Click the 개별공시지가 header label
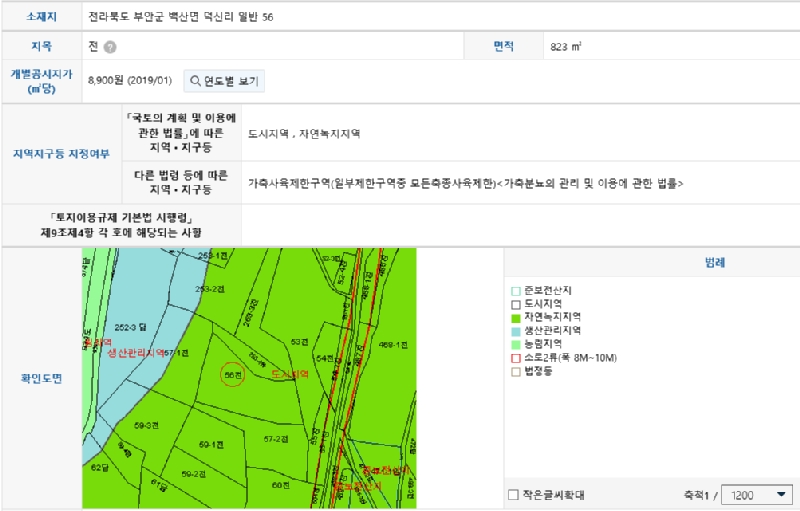Screen dimensions: 800x511 click(42, 82)
